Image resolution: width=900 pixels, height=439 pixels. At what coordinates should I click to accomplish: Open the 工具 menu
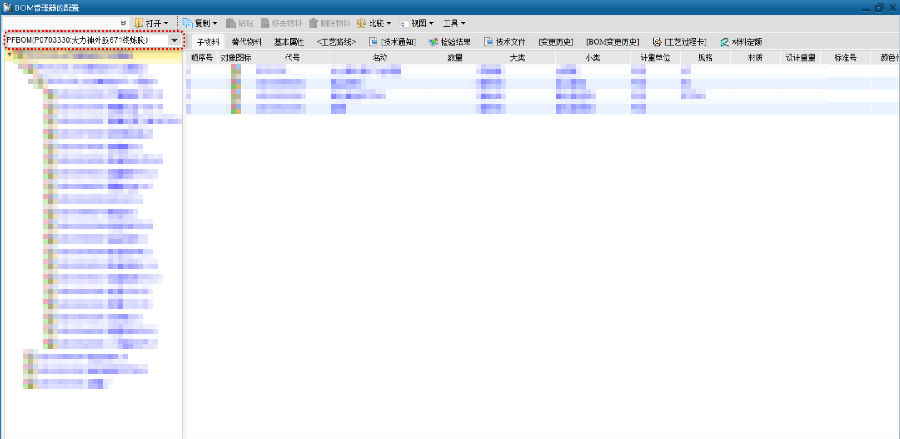click(453, 23)
